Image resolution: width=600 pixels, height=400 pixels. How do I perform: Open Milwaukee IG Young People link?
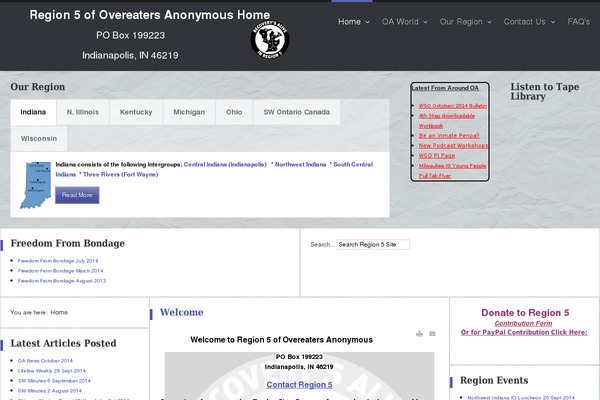click(452, 166)
